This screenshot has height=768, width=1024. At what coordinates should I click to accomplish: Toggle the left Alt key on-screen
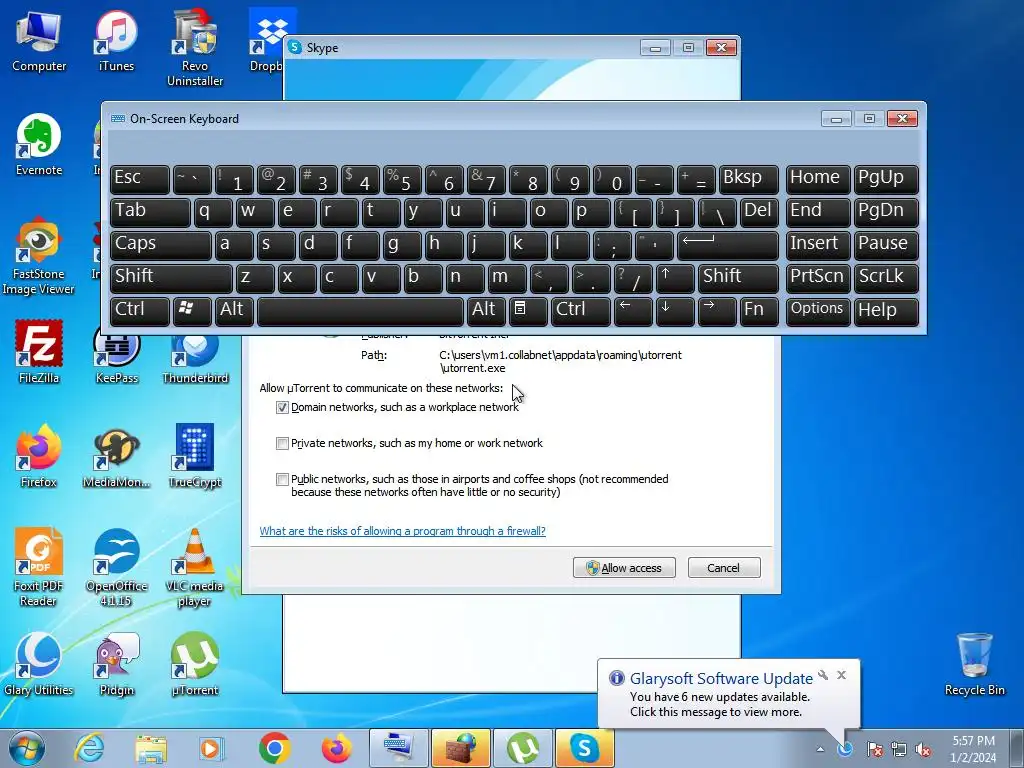coord(234,311)
